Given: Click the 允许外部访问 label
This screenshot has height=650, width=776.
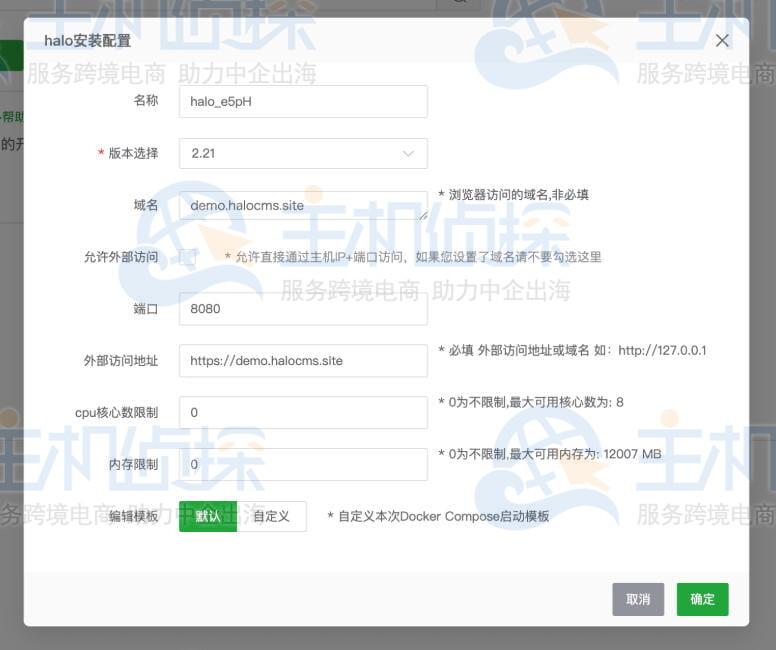Looking at the screenshot, I should (121, 257).
